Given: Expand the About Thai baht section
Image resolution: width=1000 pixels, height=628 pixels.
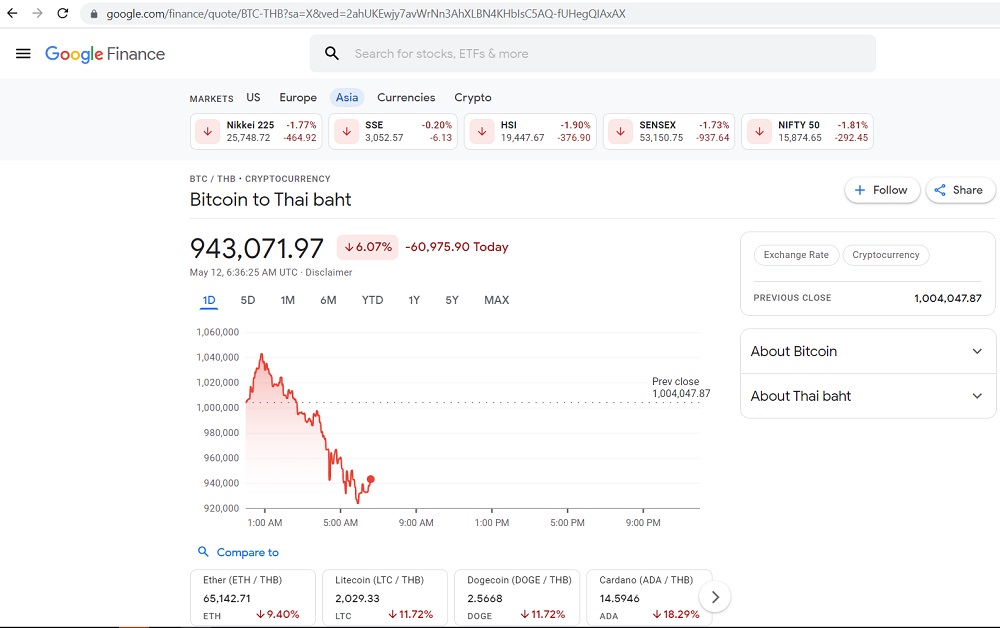Looking at the screenshot, I should pos(867,396).
